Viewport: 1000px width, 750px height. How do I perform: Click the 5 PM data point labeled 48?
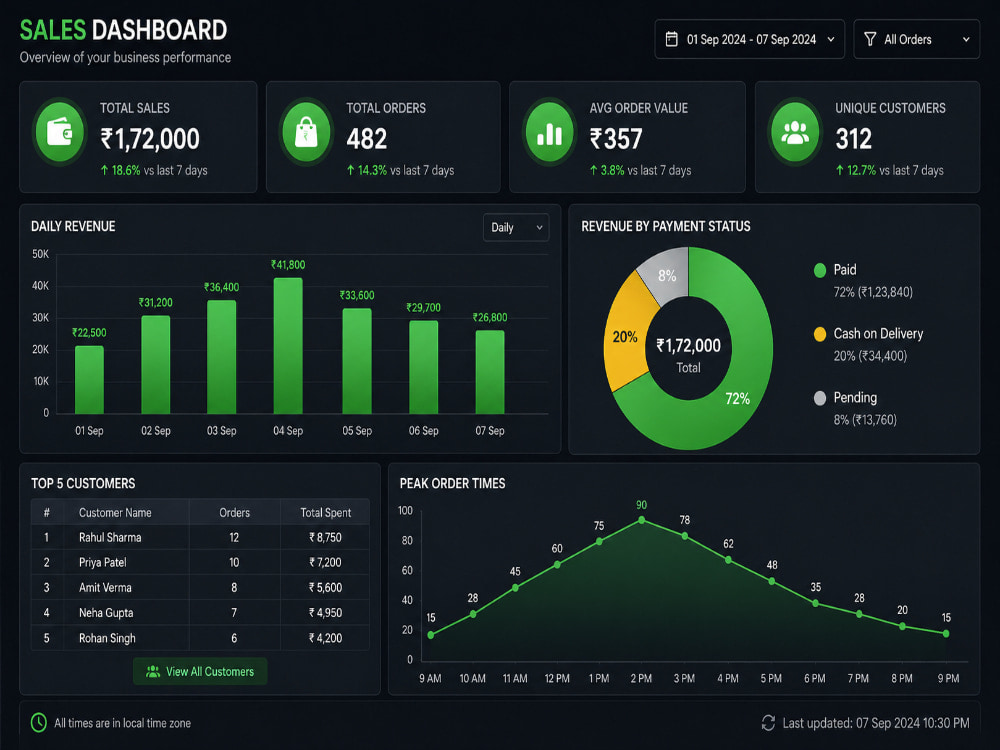pyautogui.click(x=772, y=581)
